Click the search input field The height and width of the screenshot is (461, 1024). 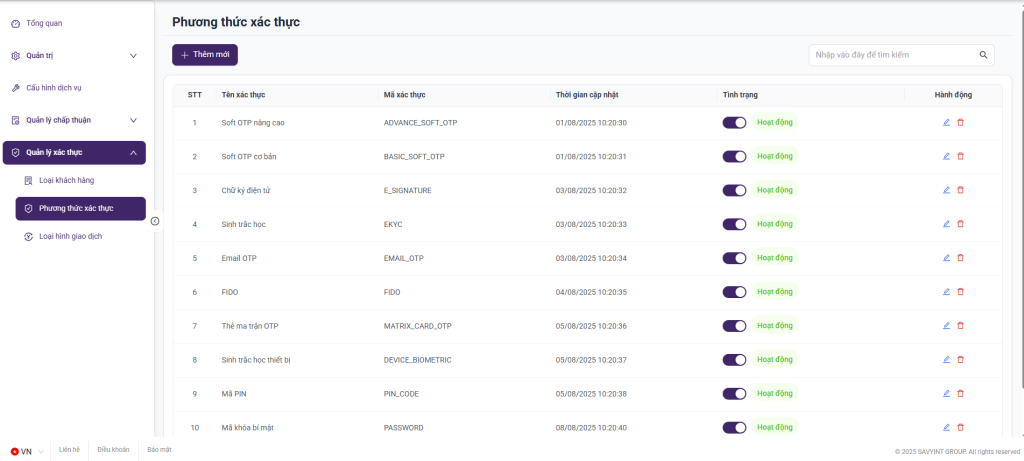pos(893,55)
